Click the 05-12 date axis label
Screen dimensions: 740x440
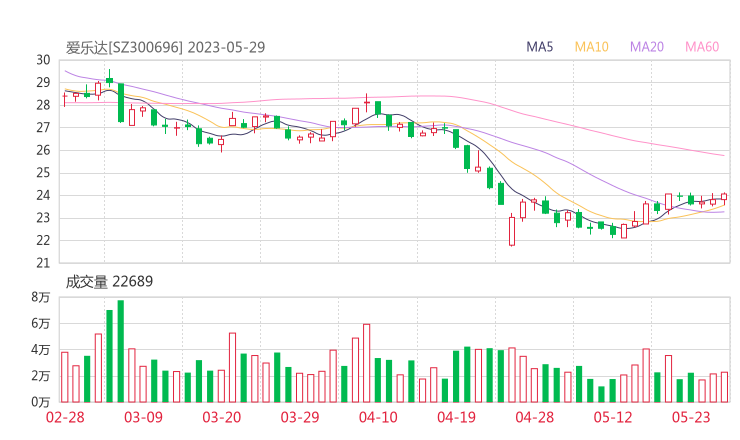(x=613, y=417)
